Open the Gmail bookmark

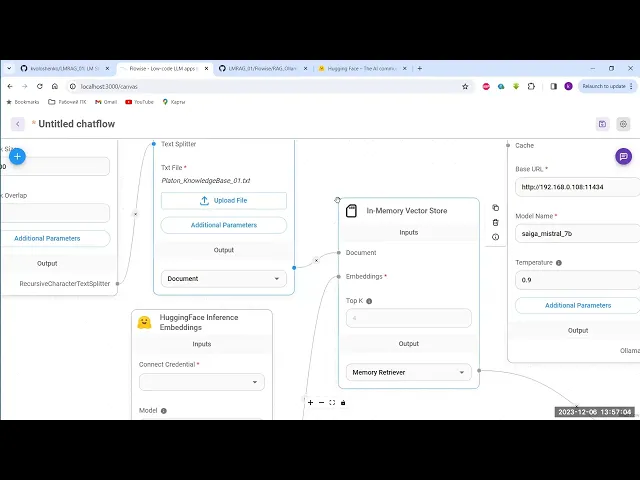point(106,102)
